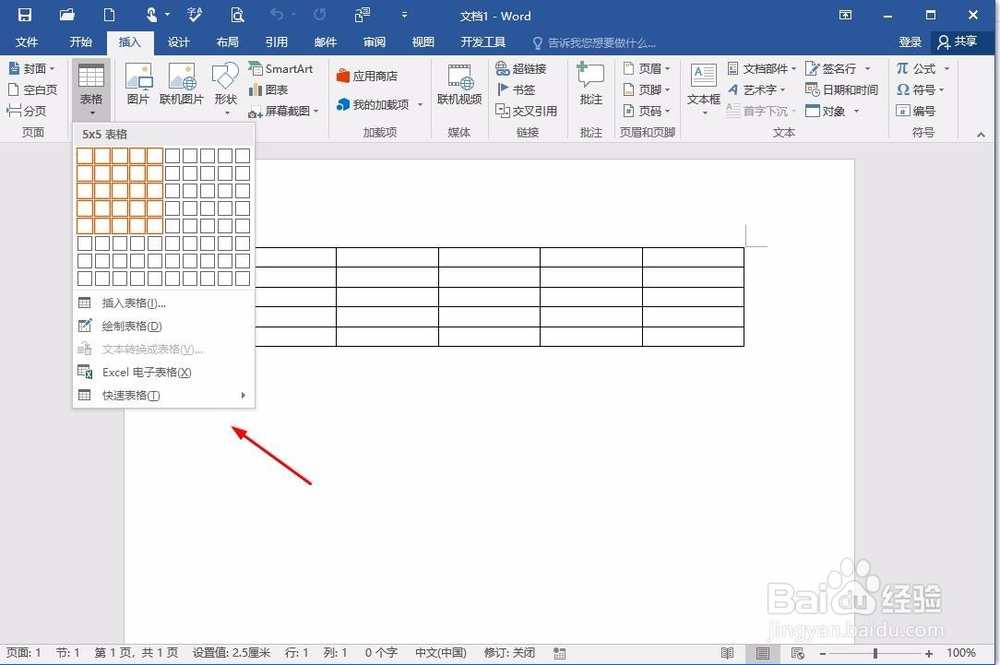Insert Date and Time (日期和时间)
Viewport: 1000px width, 665px height.
[842, 89]
